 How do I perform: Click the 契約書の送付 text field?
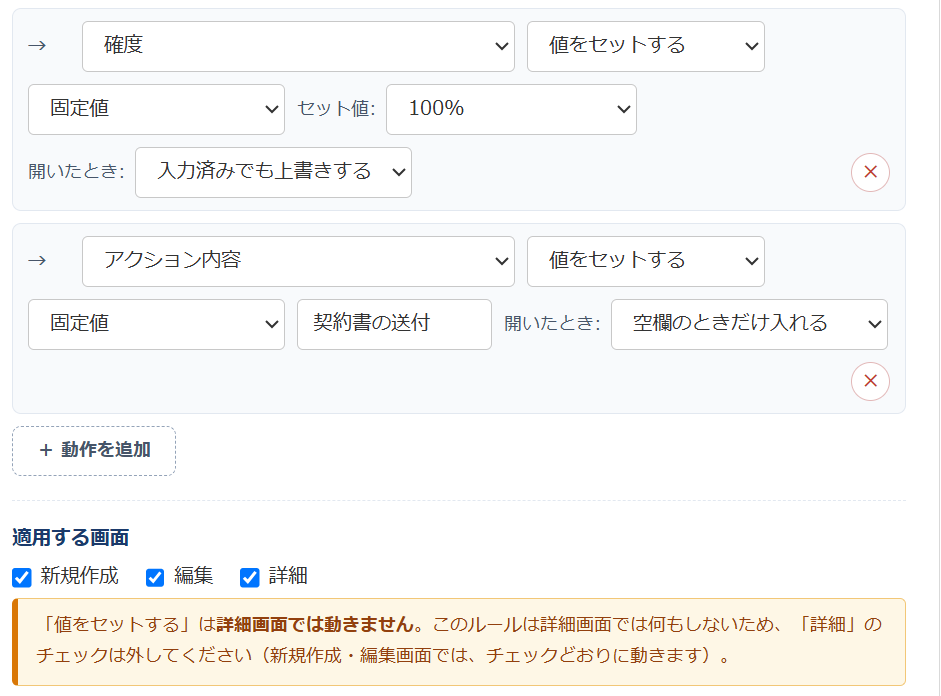[x=394, y=324]
